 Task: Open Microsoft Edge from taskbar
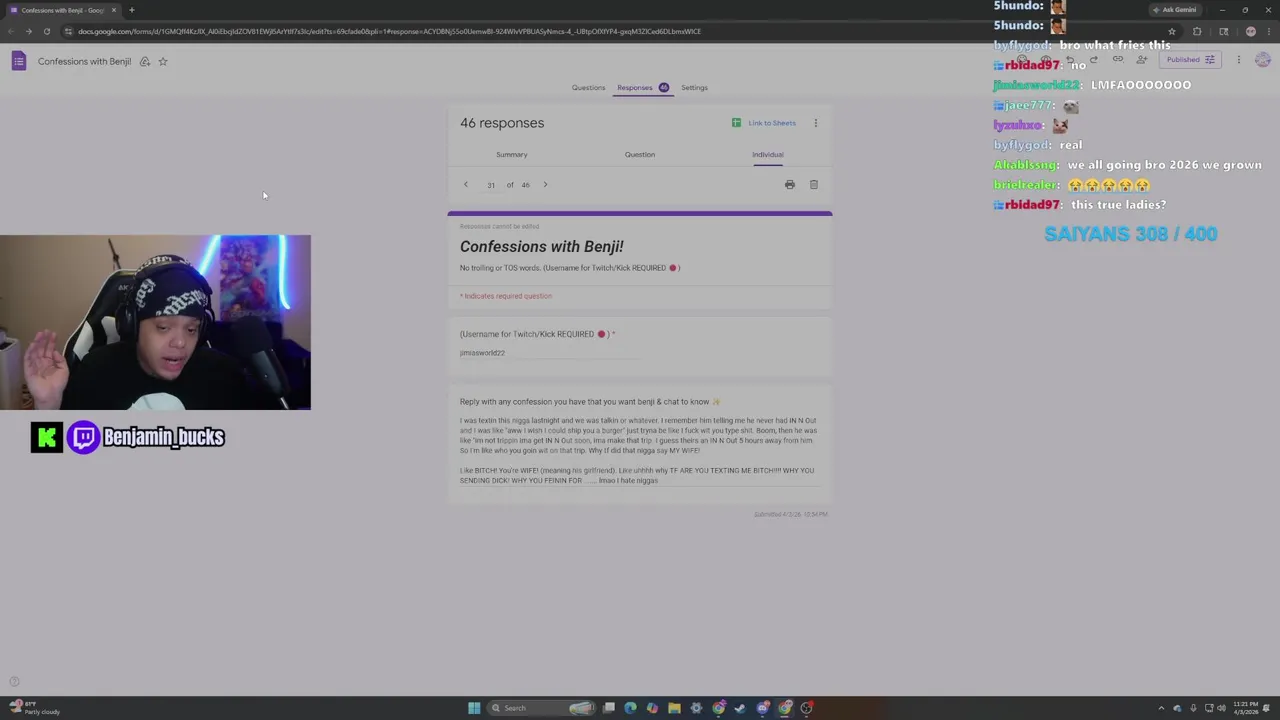[x=630, y=708]
